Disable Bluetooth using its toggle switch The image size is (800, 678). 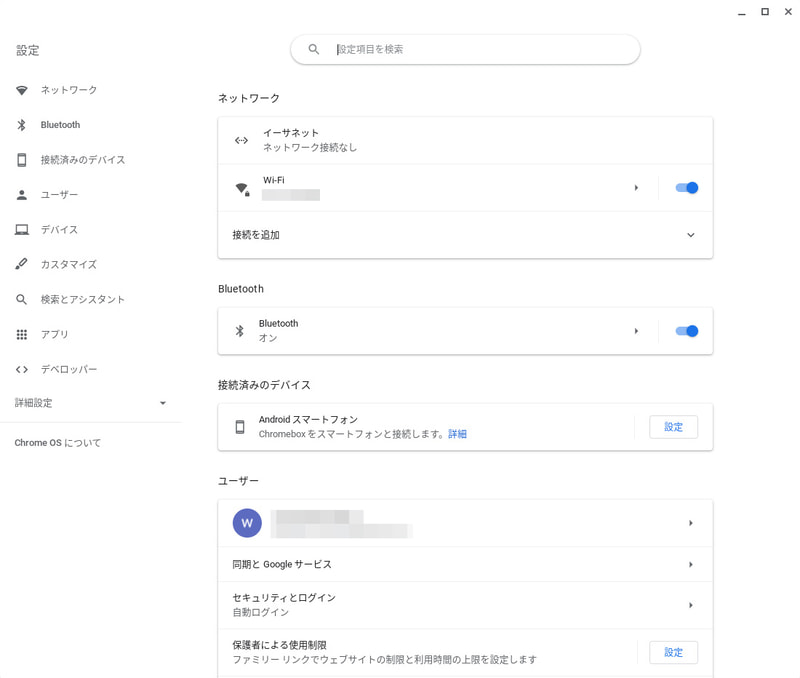(x=687, y=330)
